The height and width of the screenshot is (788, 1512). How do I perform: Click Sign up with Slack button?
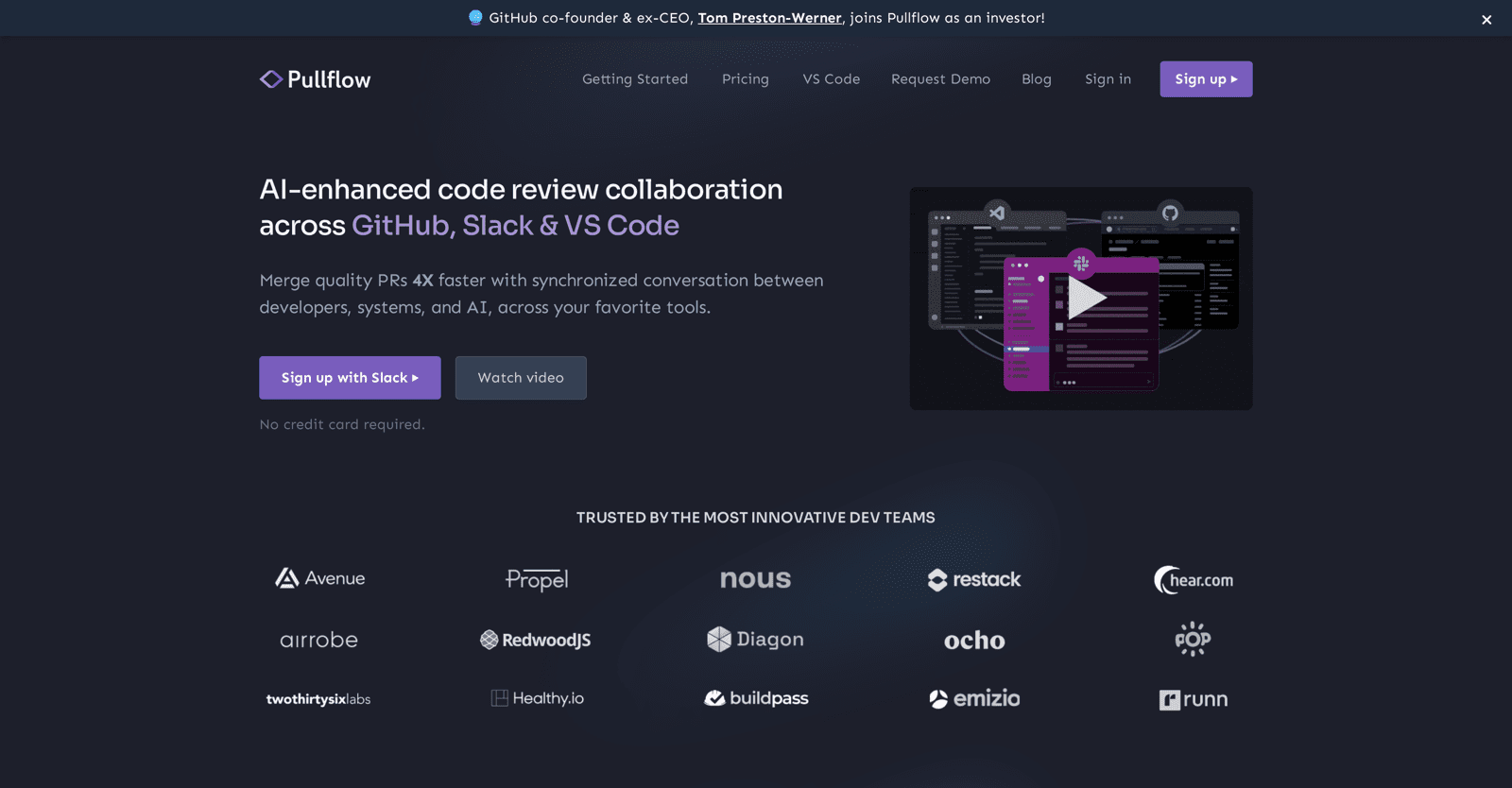pos(350,378)
